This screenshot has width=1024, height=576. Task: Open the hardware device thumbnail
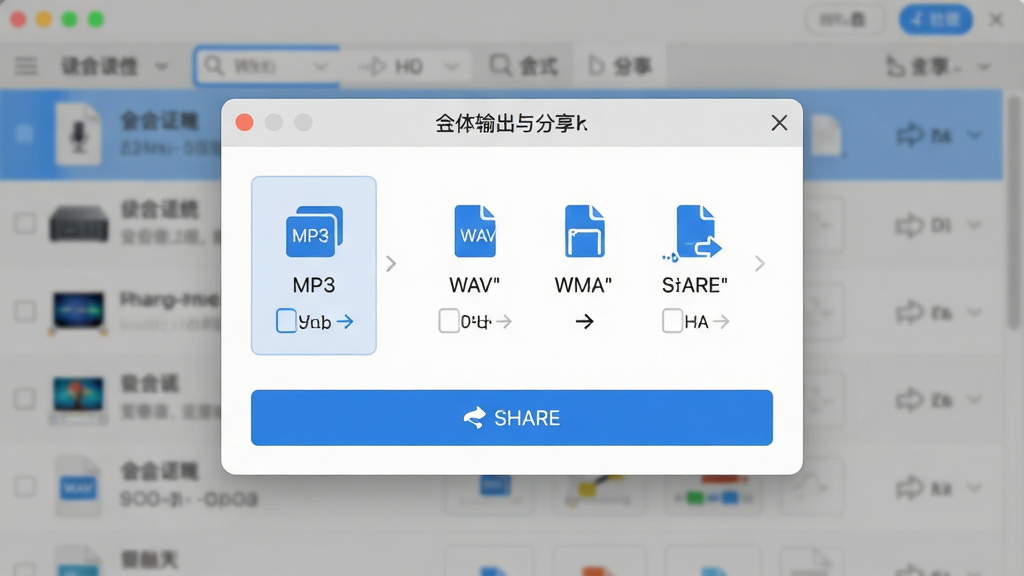click(x=78, y=223)
